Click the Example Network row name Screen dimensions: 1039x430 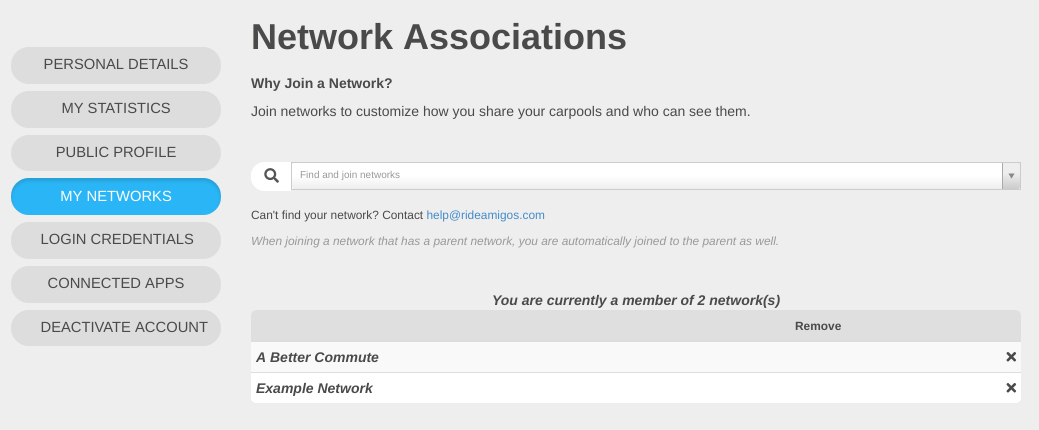coord(314,389)
